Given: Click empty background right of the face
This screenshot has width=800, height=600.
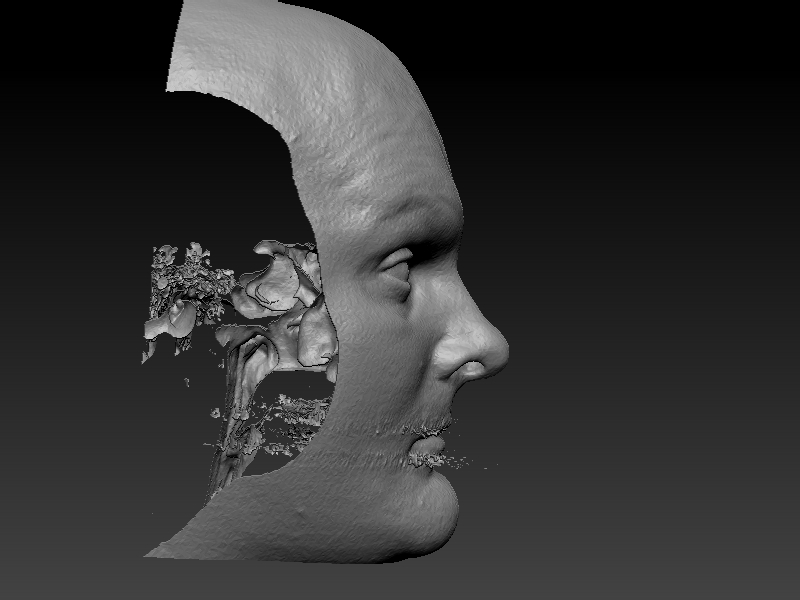Looking at the screenshot, I should click(650, 300).
